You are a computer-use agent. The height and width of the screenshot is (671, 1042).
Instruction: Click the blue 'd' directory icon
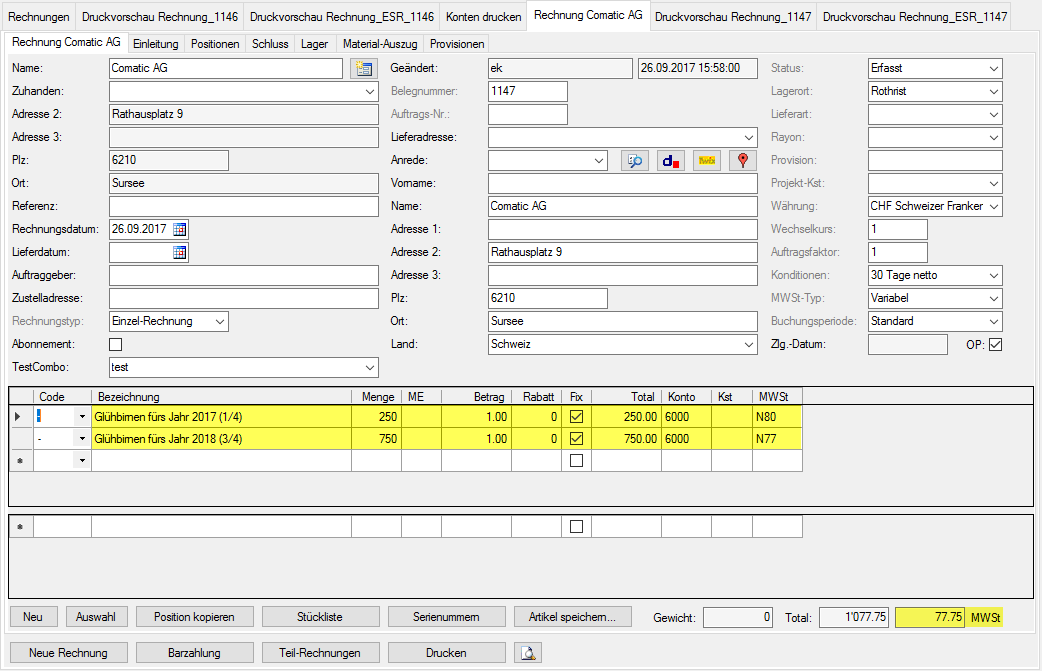[x=670, y=161]
